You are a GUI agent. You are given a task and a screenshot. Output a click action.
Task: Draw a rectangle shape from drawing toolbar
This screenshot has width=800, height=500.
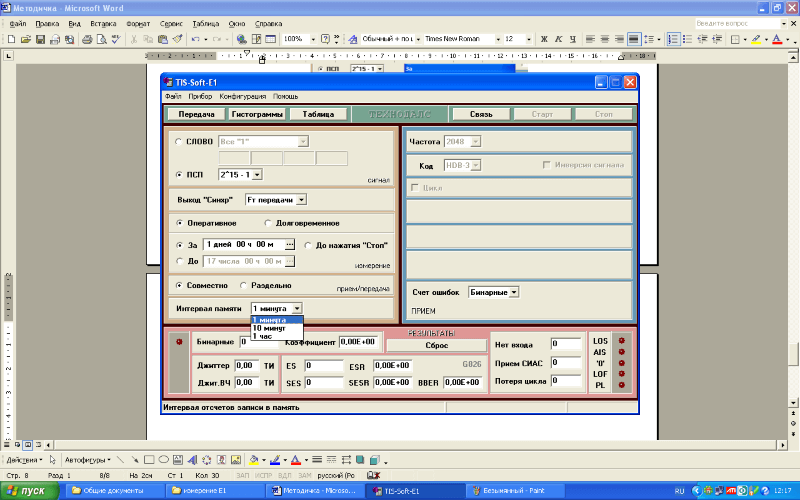[x=149, y=460]
